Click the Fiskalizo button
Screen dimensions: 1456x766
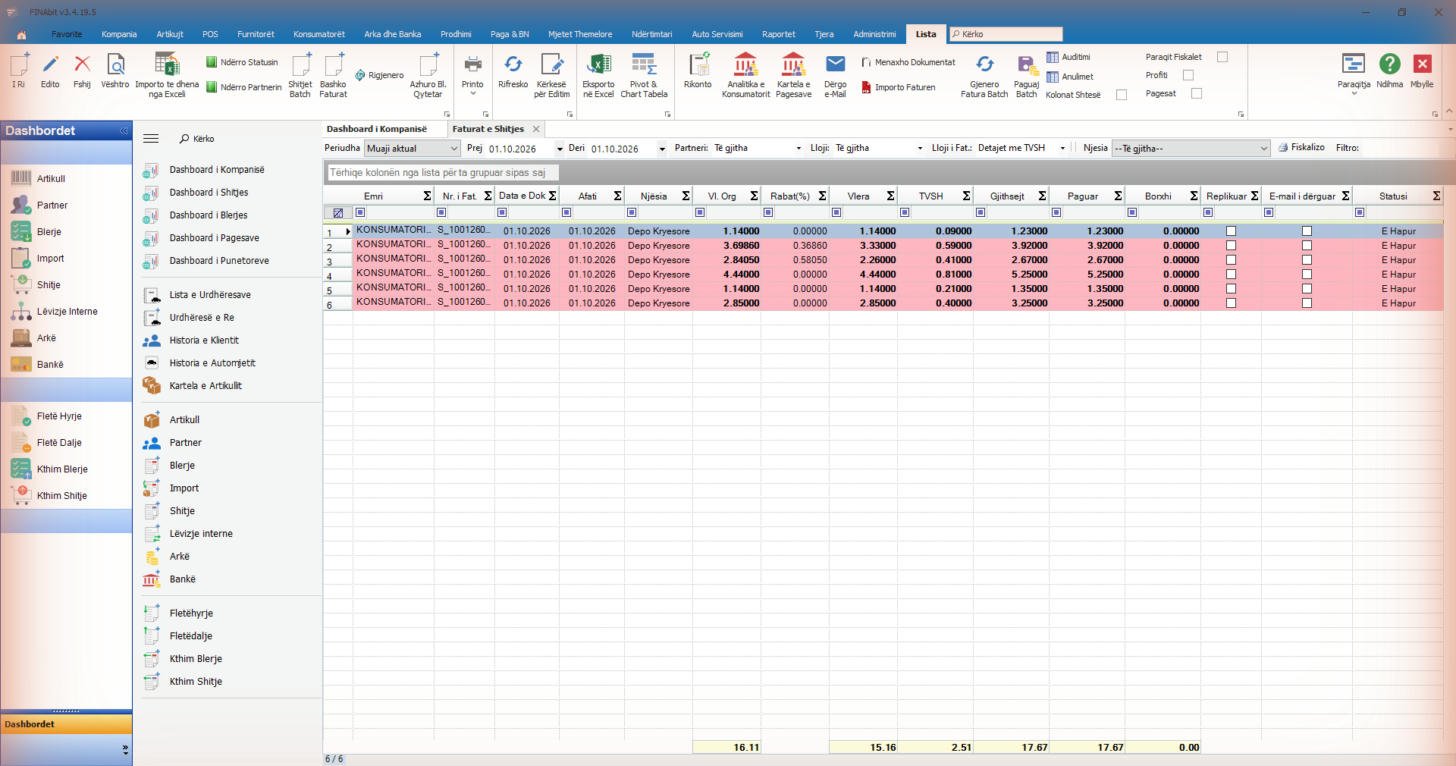point(1301,147)
